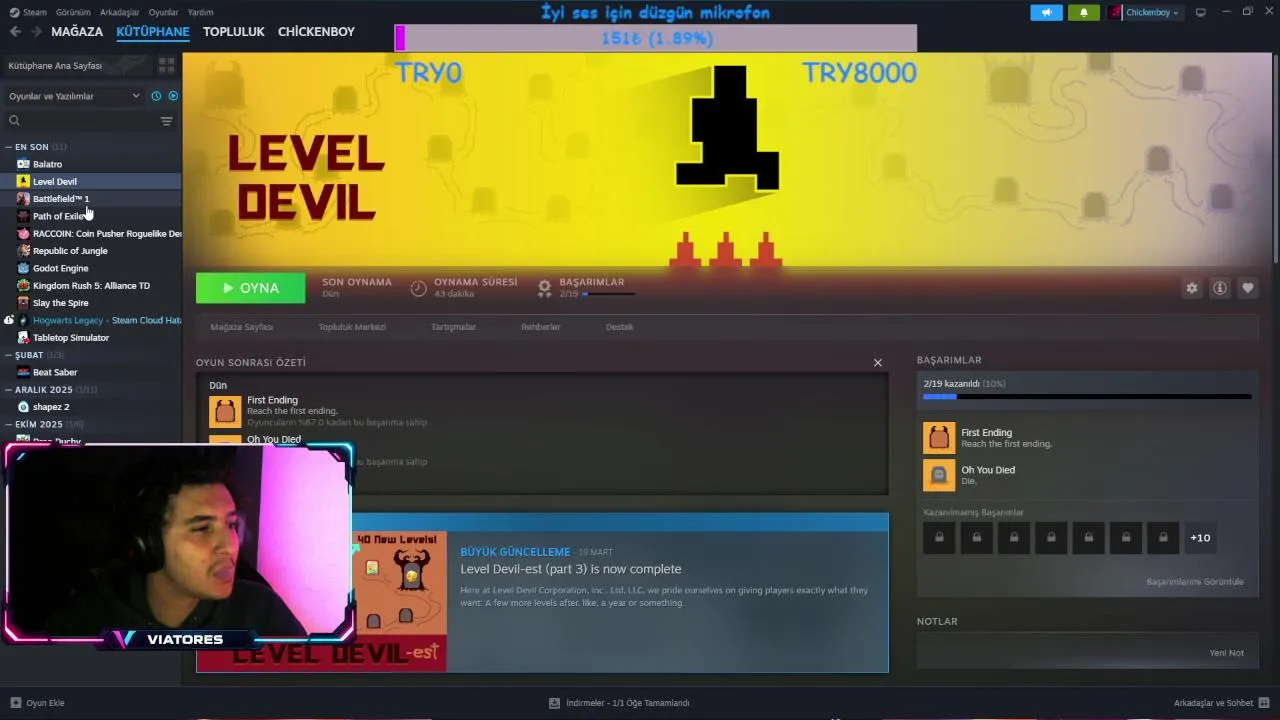Switch library to grid view icon

[x=166, y=65]
